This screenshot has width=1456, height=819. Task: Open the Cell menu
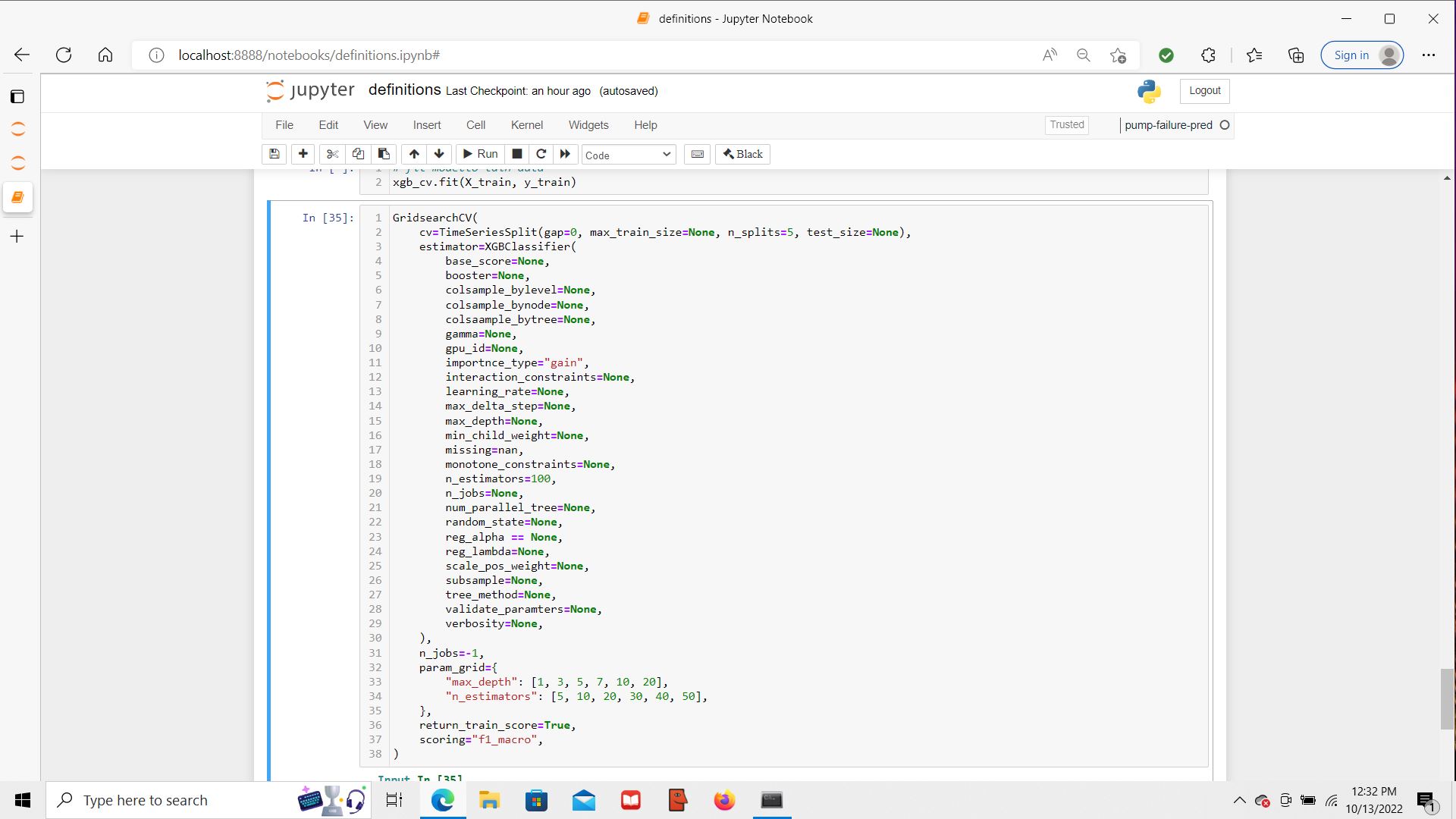point(475,125)
